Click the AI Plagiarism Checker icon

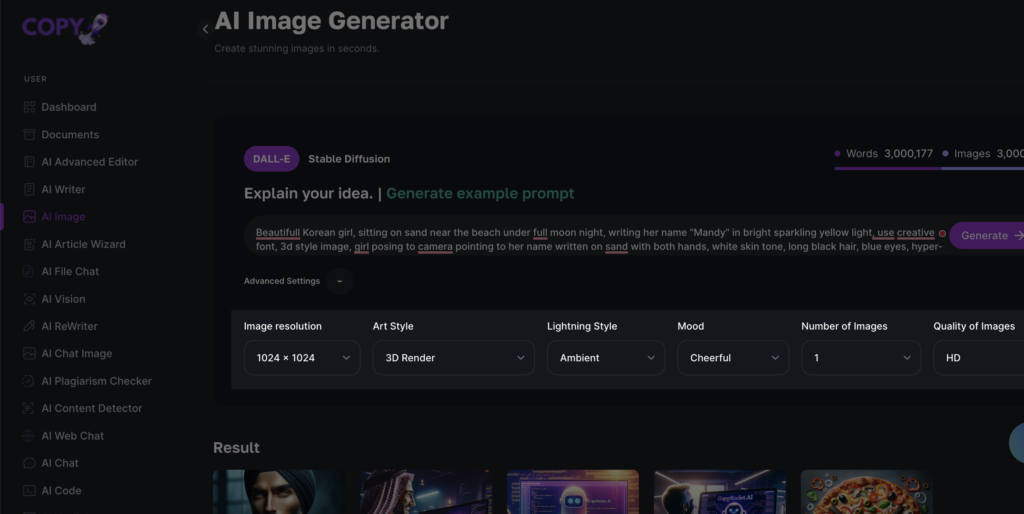click(x=30, y=381)
